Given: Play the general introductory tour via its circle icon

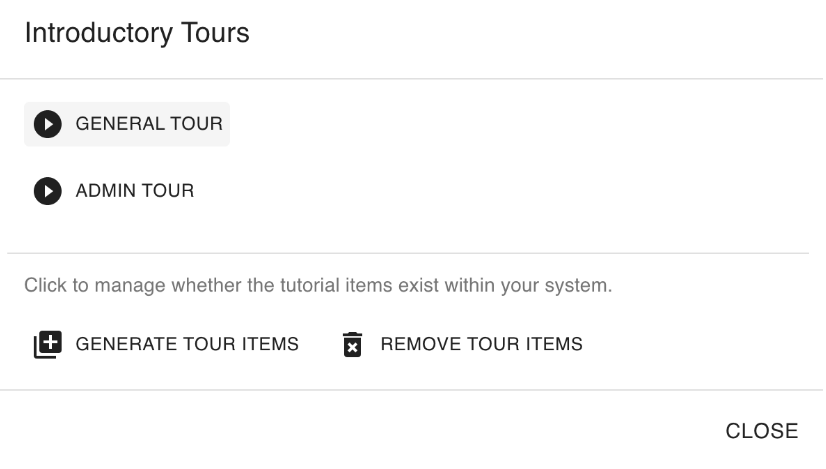Looking at the screenshot, I should (47, 124).
